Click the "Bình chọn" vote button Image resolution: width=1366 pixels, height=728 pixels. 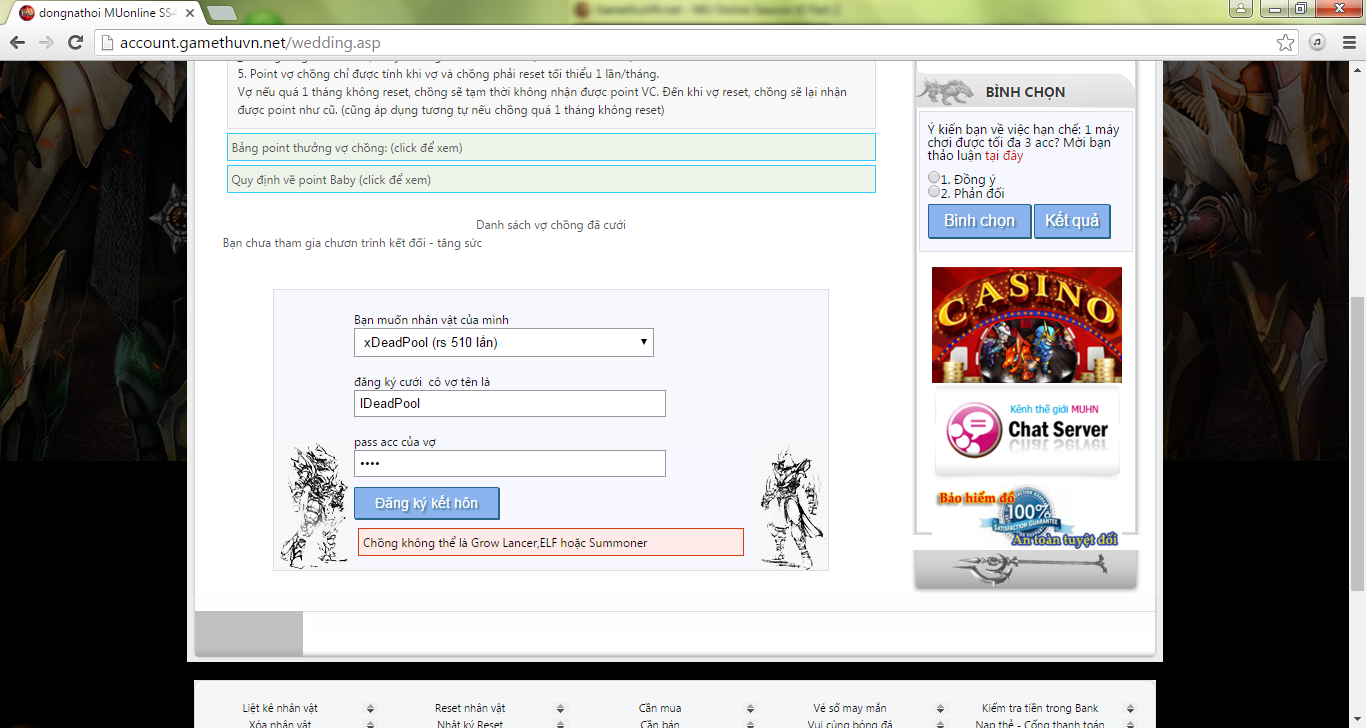pyautogui.click(x=979, y=221)
